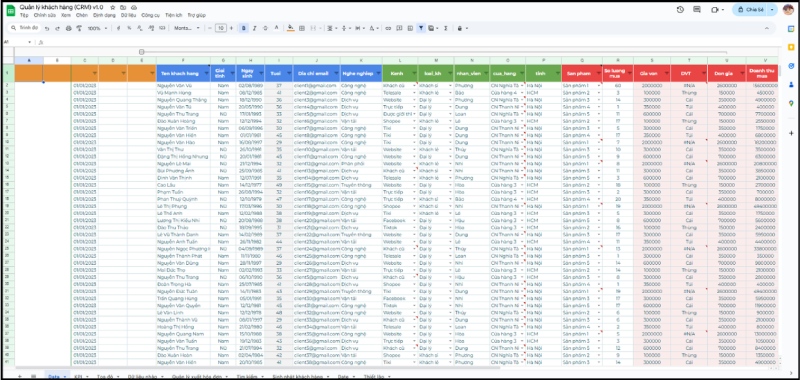The height and width of the screenshot is (380, 800).
Task: Add a new sheet with plus button
Action: 20,376
